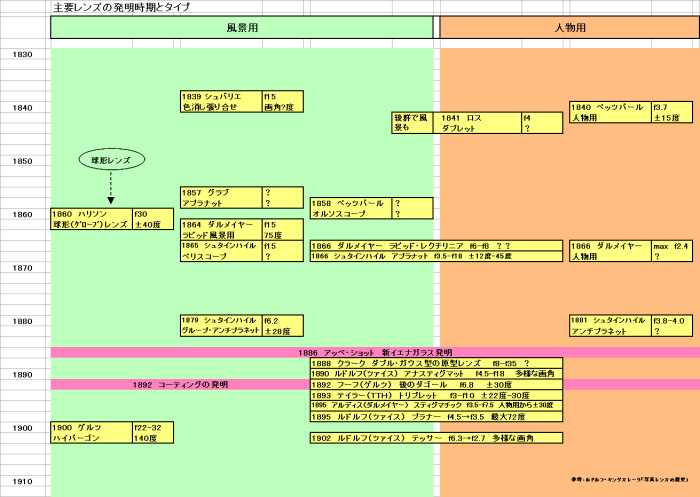This screenshot has width=700, height=497.
Task: Click the 球形レンズ oval shape
Action: 111,160
